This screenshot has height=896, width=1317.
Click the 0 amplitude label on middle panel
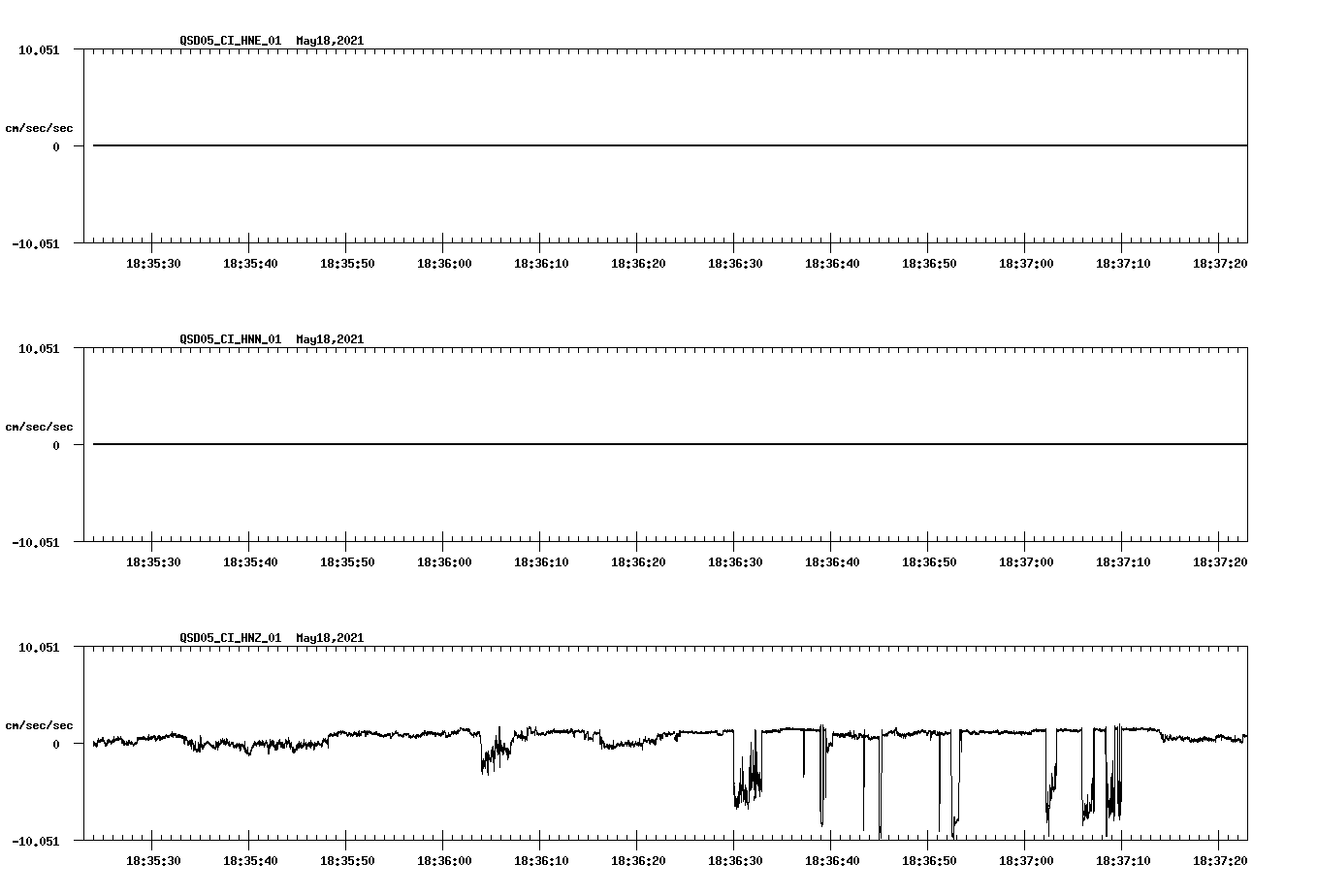pyautogui.click(x=55, y=445)
